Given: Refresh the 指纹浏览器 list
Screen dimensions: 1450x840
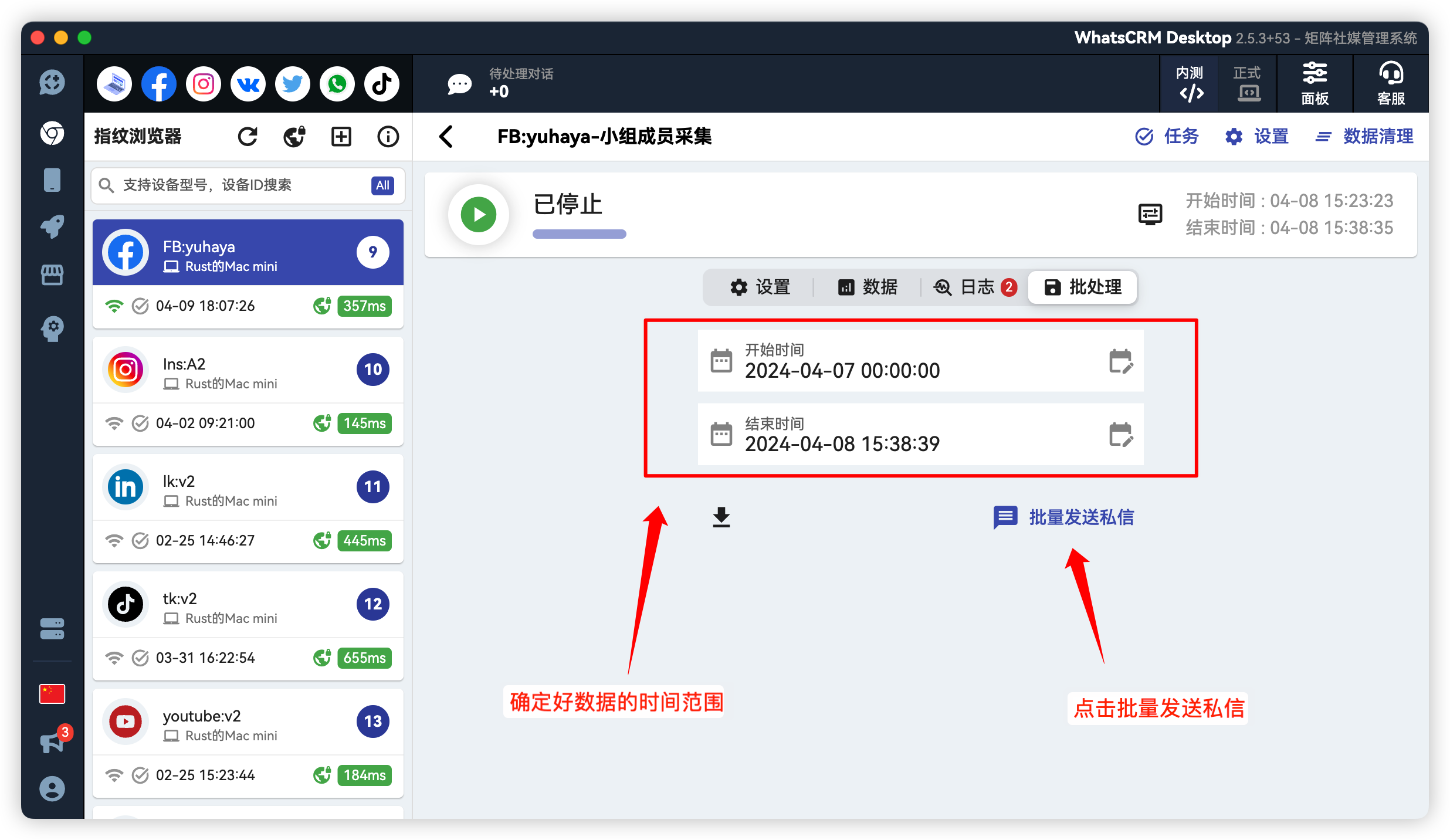Looking at the screenshot, I should (248, 136).
